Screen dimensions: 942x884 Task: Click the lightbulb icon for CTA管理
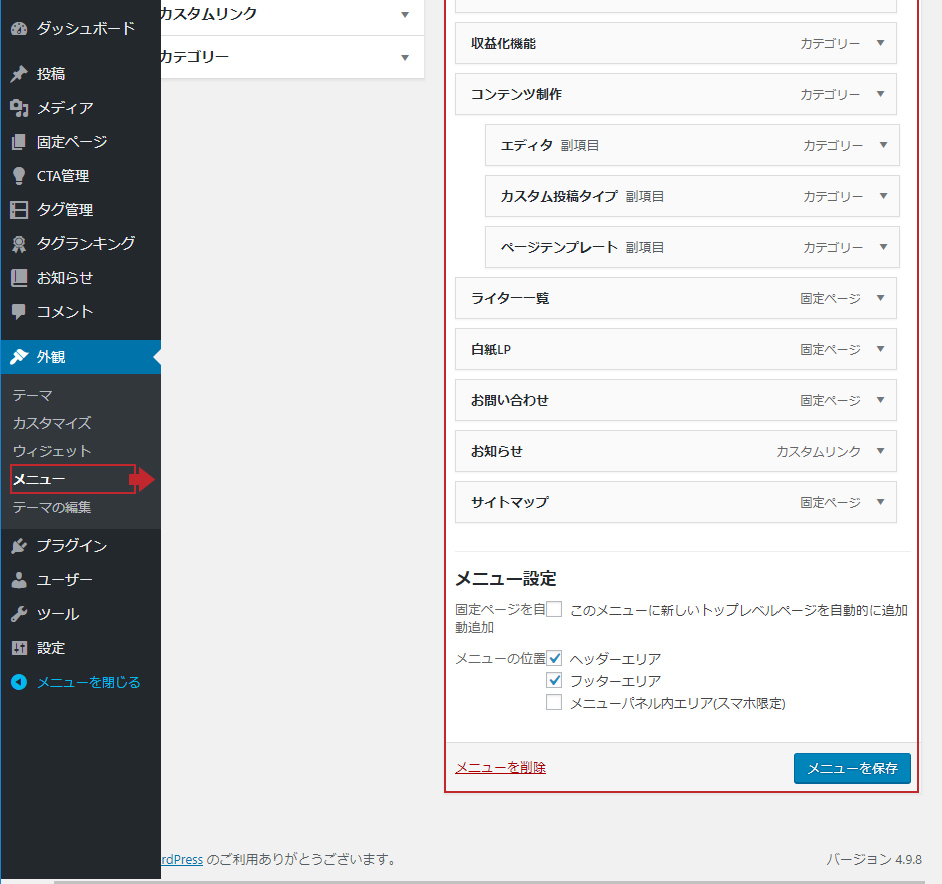[x=19, y=176]
